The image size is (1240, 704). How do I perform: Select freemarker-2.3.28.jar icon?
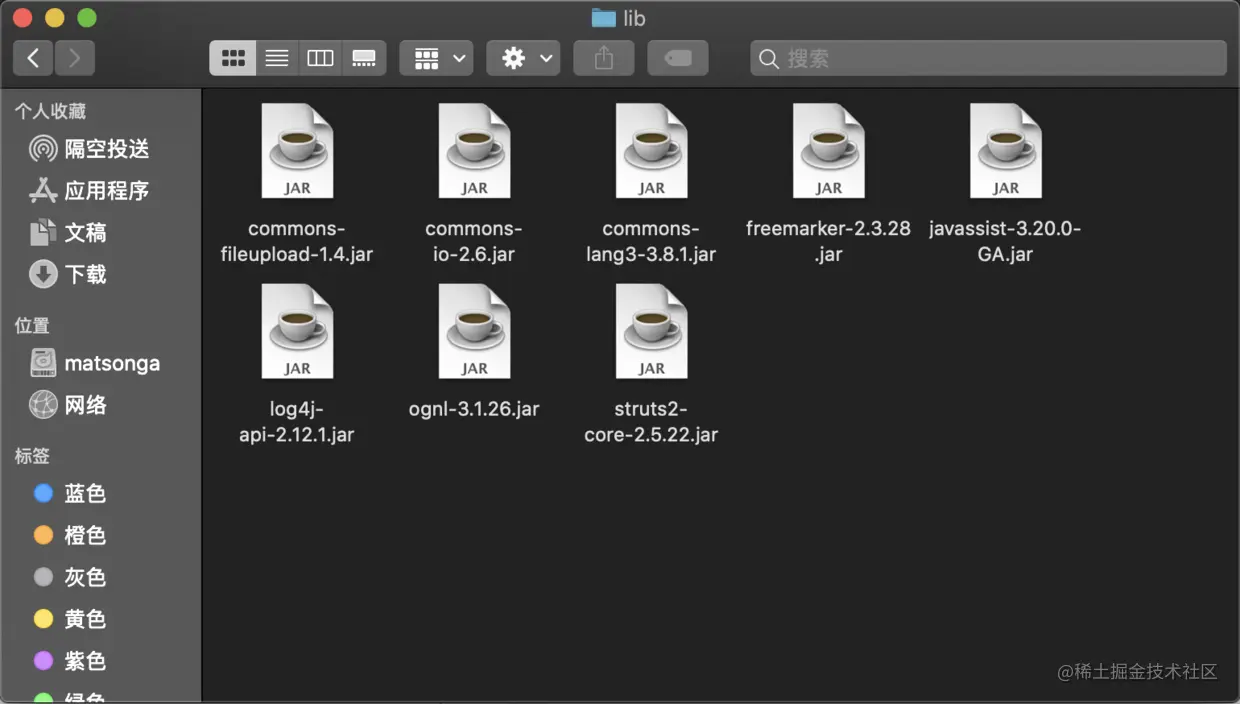pyautogui.click(x=828, y=151)
